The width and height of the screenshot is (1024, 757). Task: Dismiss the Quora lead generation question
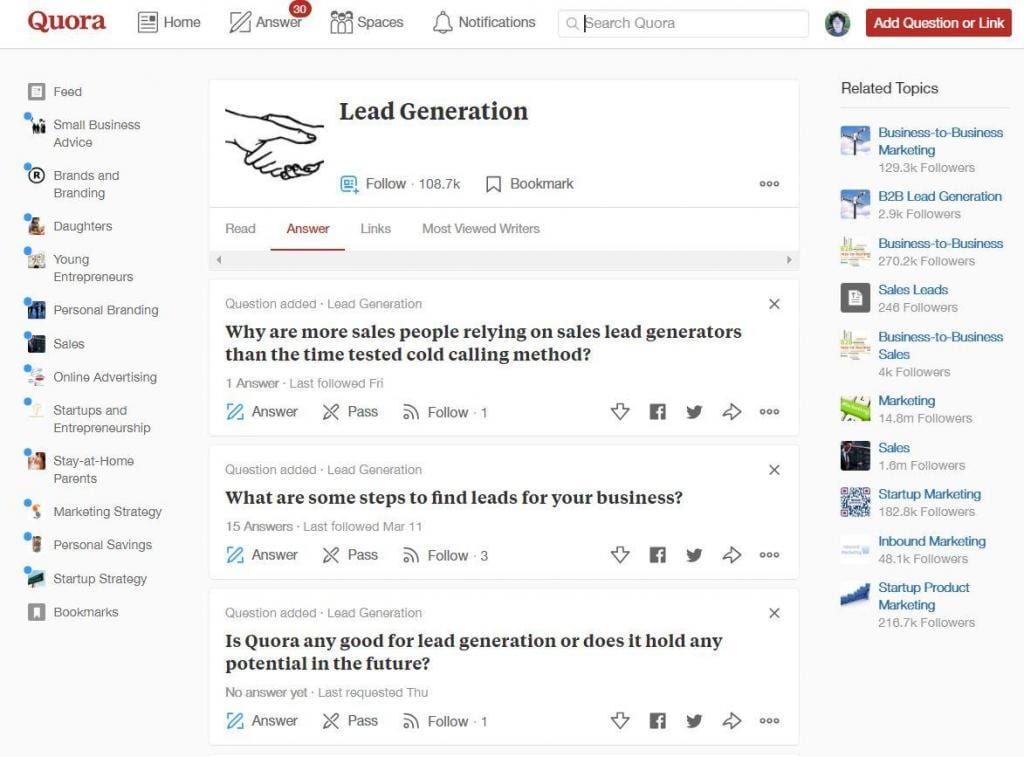(774, 613)
